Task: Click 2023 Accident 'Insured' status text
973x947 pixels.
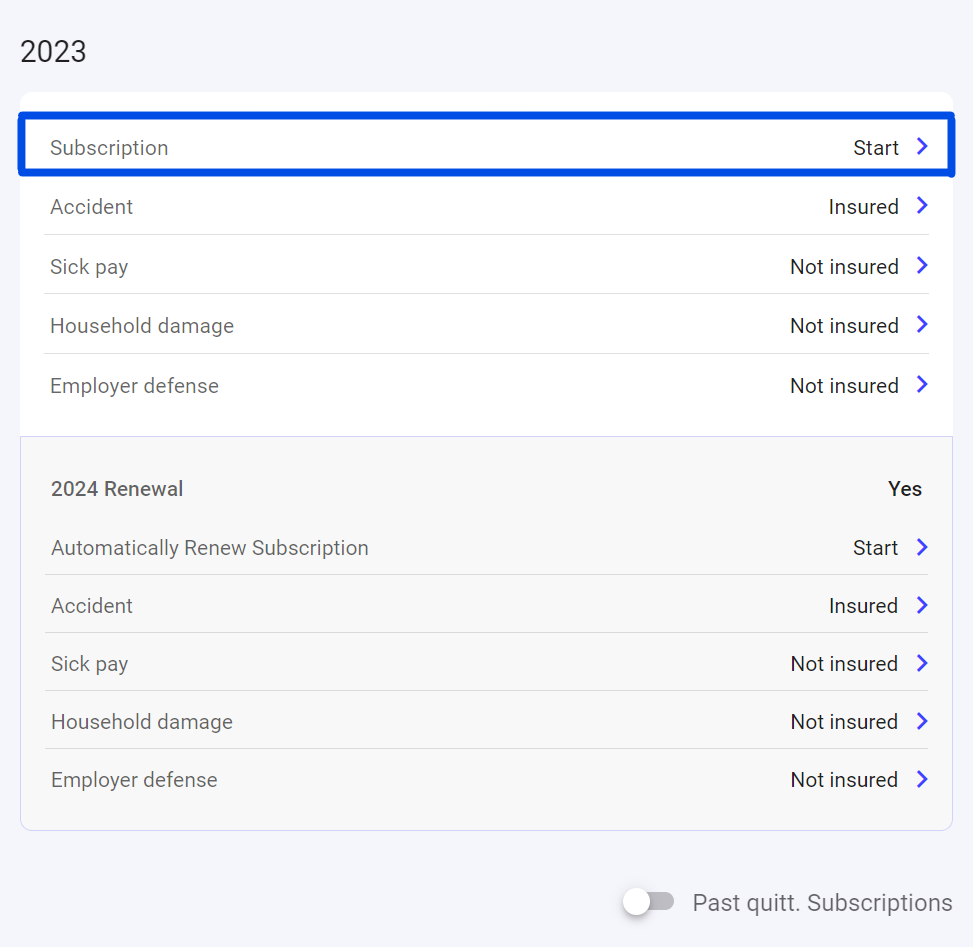Action: click(x=863, y=207)
